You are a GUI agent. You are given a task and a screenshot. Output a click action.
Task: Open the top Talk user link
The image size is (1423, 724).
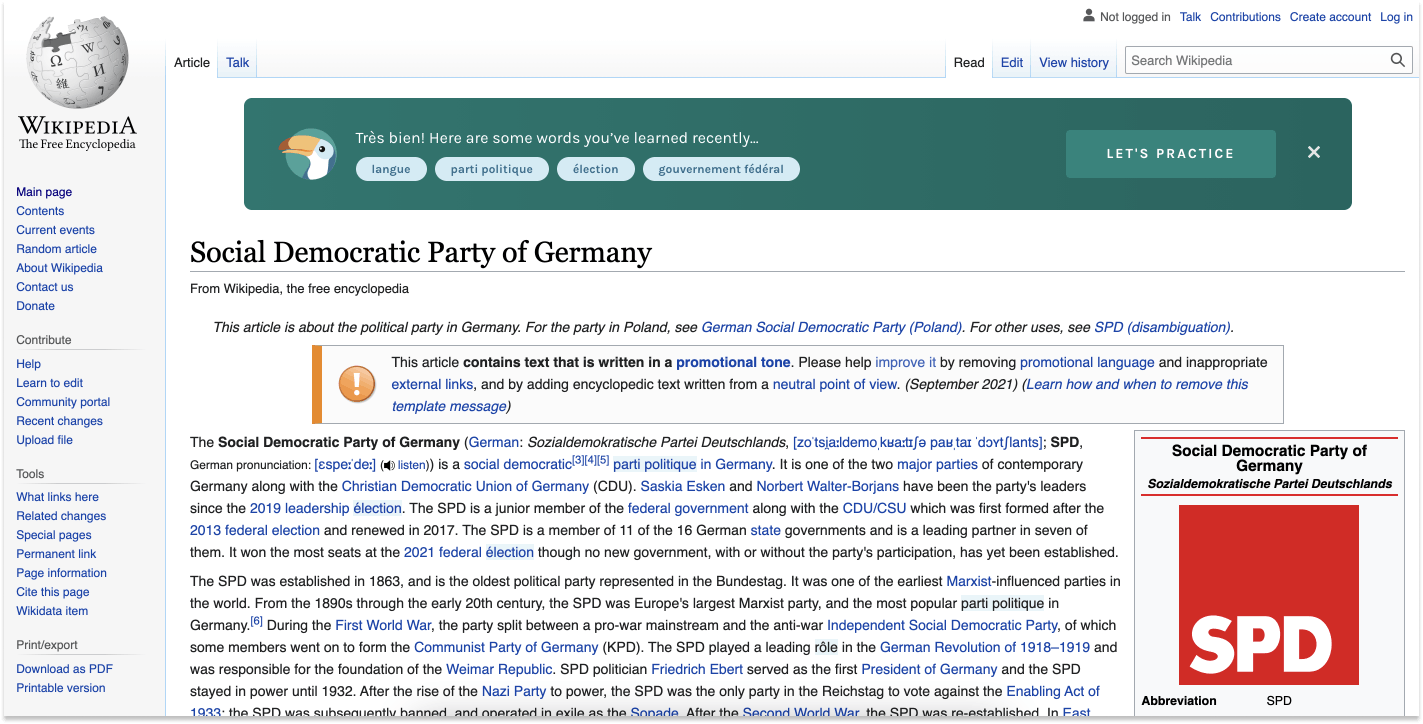point(1190,17)
